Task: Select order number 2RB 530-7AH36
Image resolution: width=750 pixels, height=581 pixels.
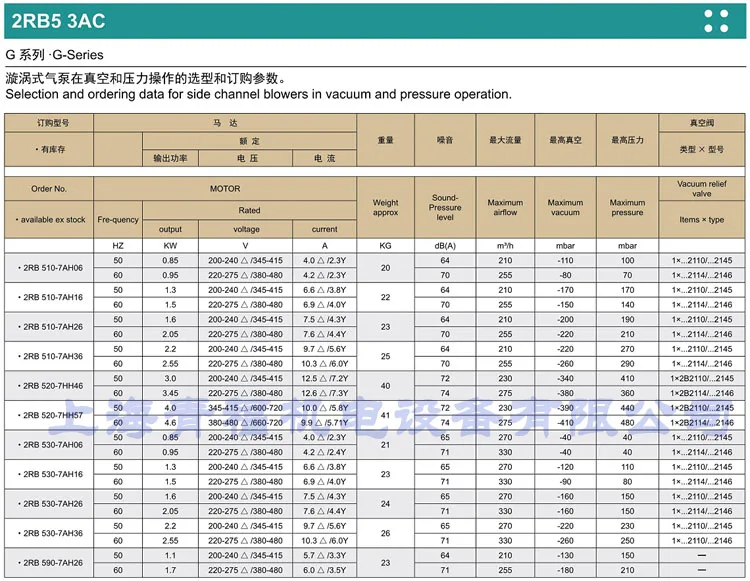Action: (x=50, y=533)
